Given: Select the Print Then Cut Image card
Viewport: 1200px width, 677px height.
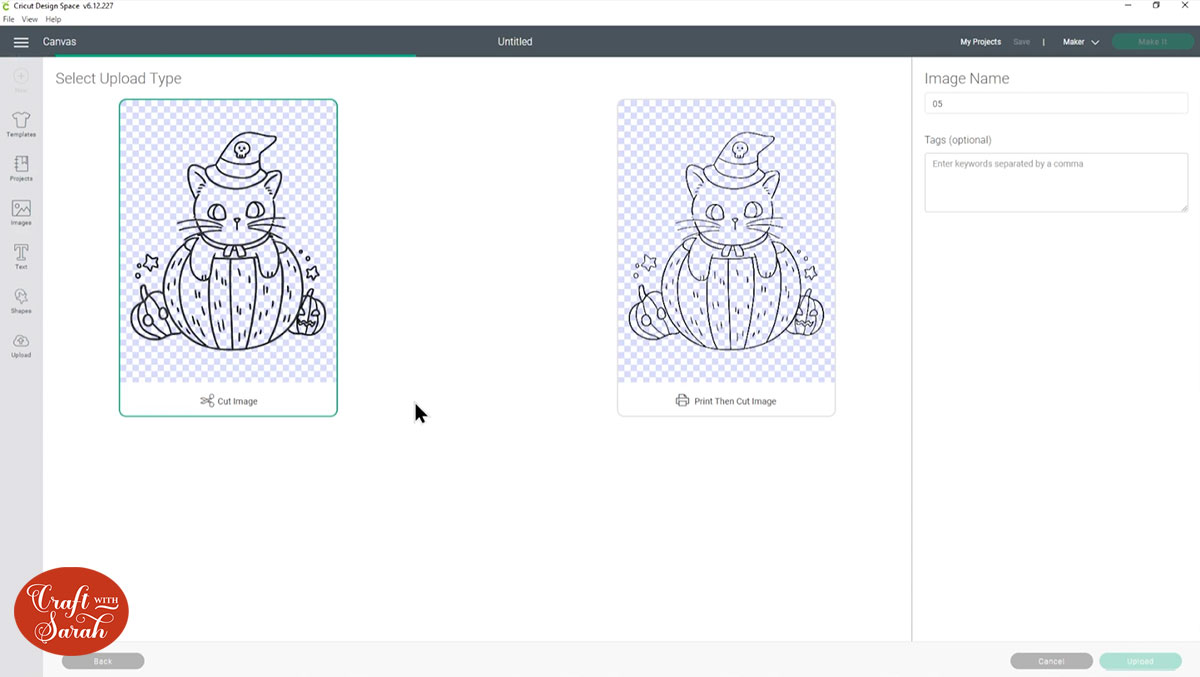Looking at the screenshot, I should [x=726, y=258].
